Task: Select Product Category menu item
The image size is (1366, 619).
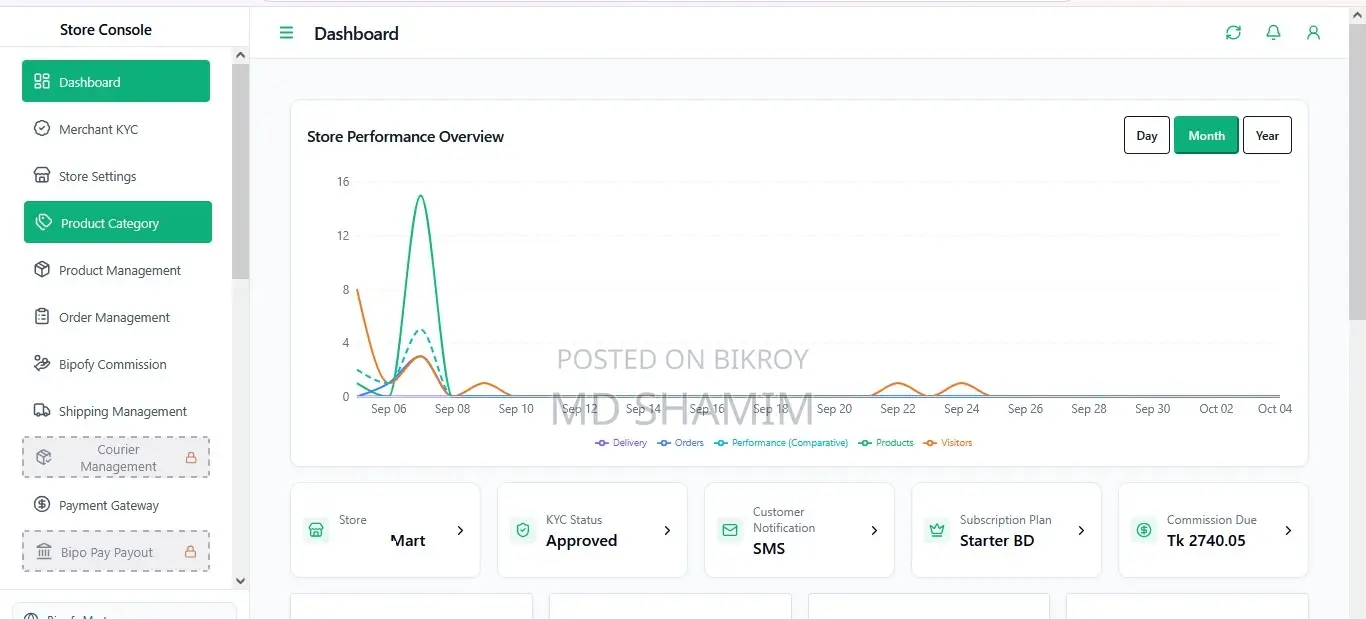Action: point(118,222)
